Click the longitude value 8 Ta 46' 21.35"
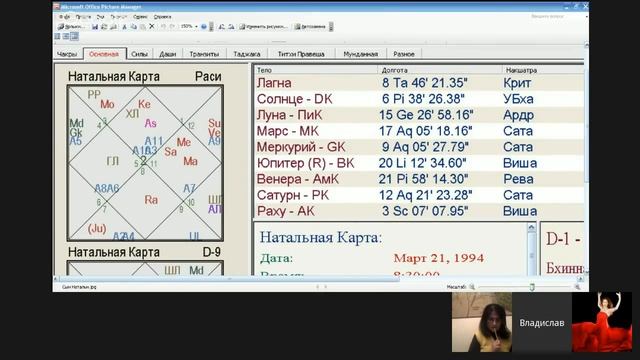640x360 pixels. (424, 83)
